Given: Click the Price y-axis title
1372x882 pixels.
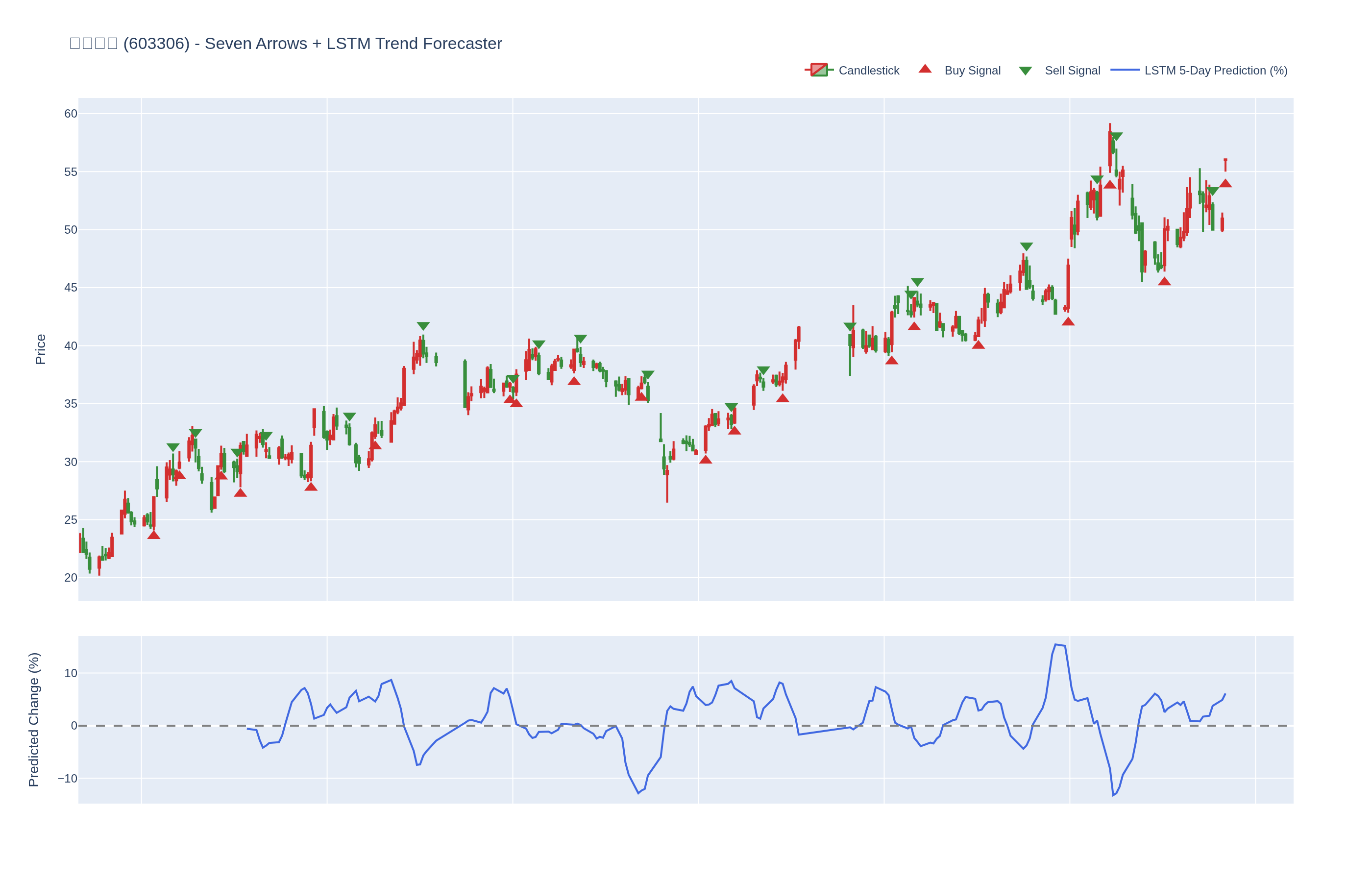Looking at the screenshot, I should click(x=40, y=349).
